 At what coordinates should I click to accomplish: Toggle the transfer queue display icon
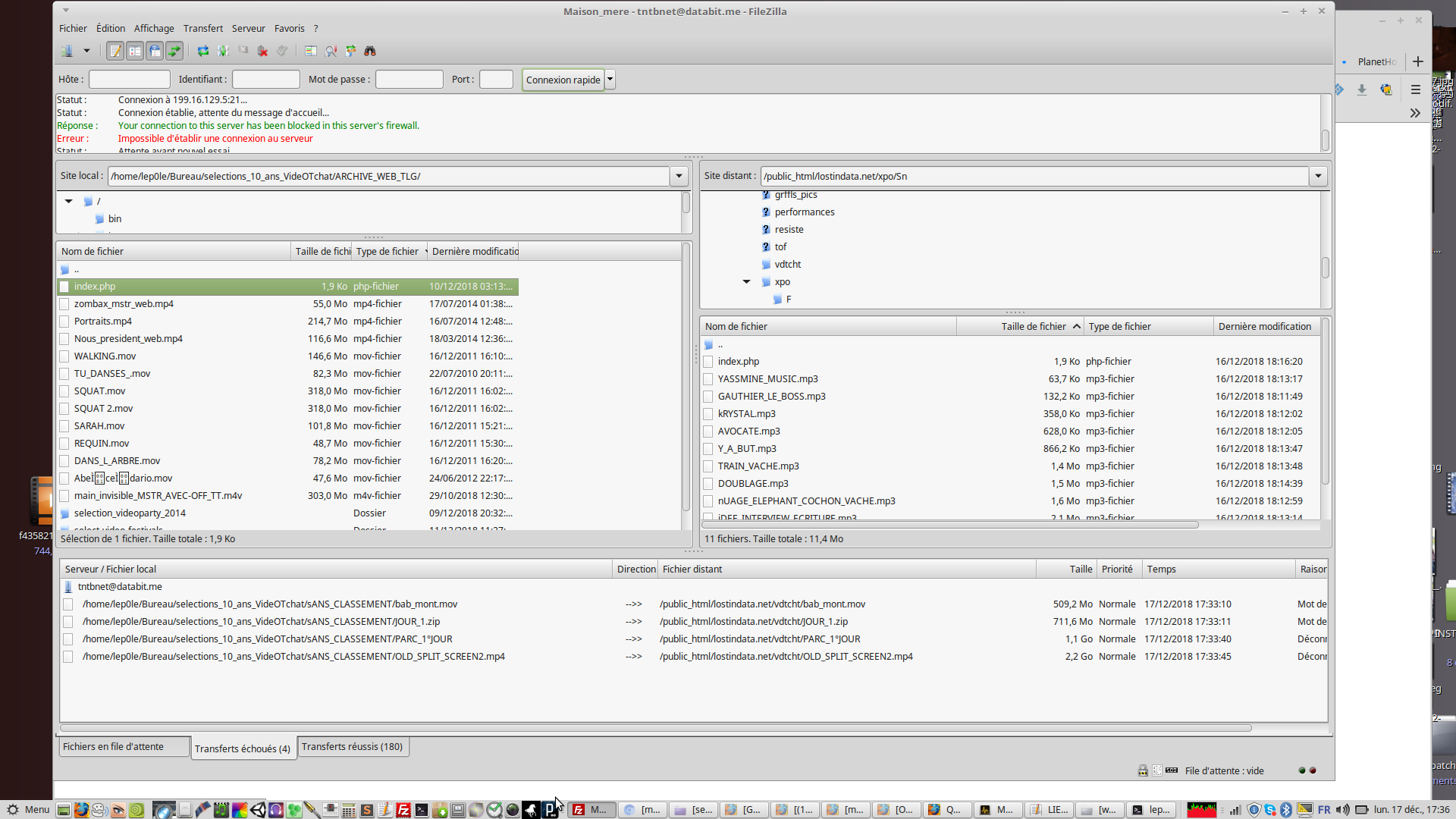pyautogui.click(x=174, y=51)
